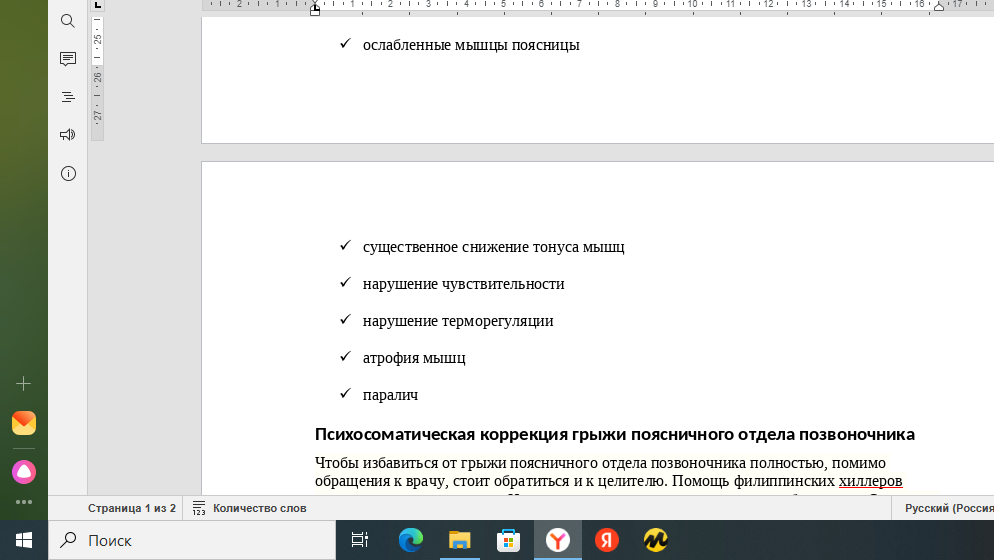Screen dimensions: 994x560
Task: Open the Windows Start menu
Action: click(x=23, y=540)
